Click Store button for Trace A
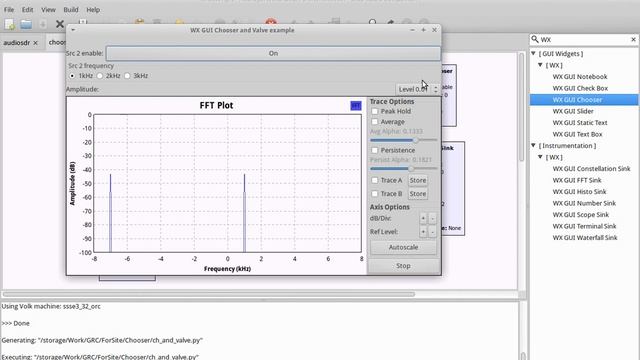Image resolution: width=640 pixels, height=360 pixels. [418, 180]
